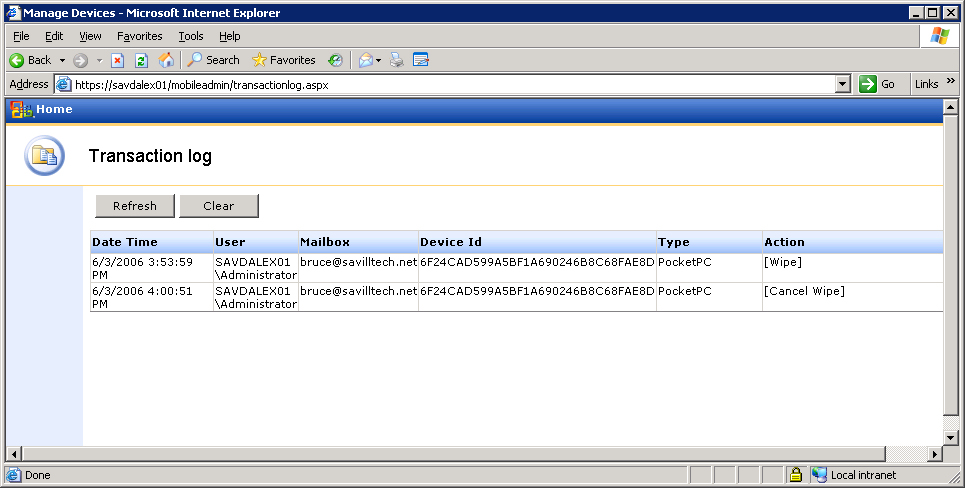Click the Address label
The height and width of the screenshot is (488, 965).
coord(29,84)
